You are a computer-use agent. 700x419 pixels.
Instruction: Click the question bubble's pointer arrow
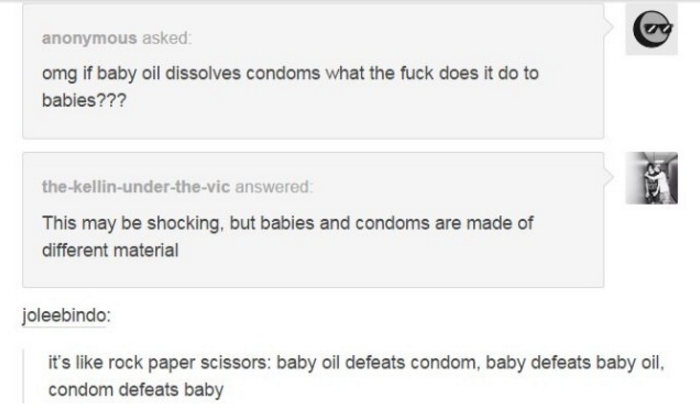coord(609,29)
